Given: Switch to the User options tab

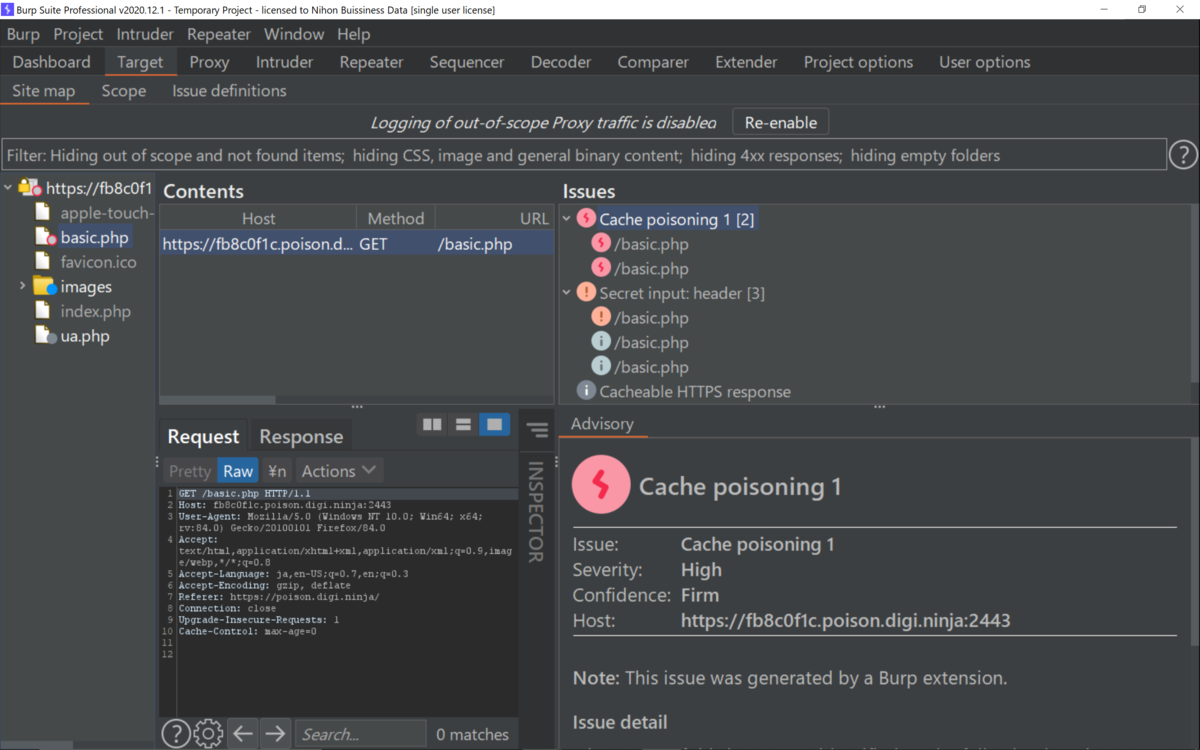Looking at the screenshot, I should pos(985,62).
